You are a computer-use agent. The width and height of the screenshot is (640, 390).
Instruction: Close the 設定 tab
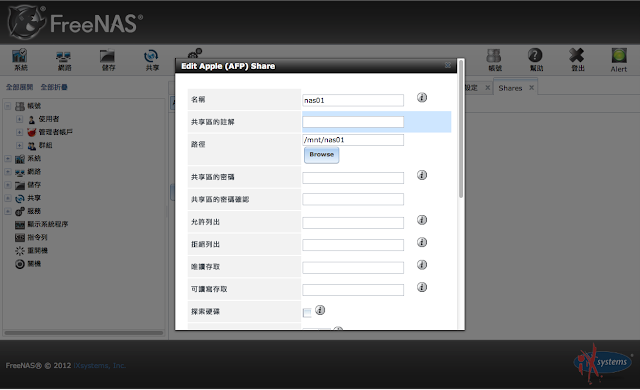click(x=487, y=88)
